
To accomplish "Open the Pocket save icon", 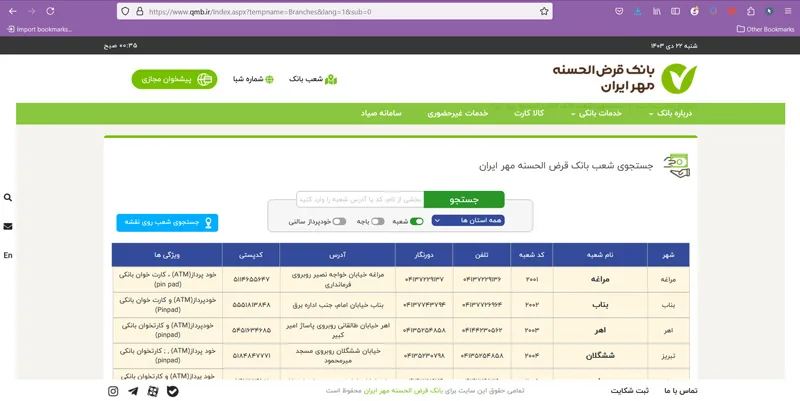I will point(619,11).
